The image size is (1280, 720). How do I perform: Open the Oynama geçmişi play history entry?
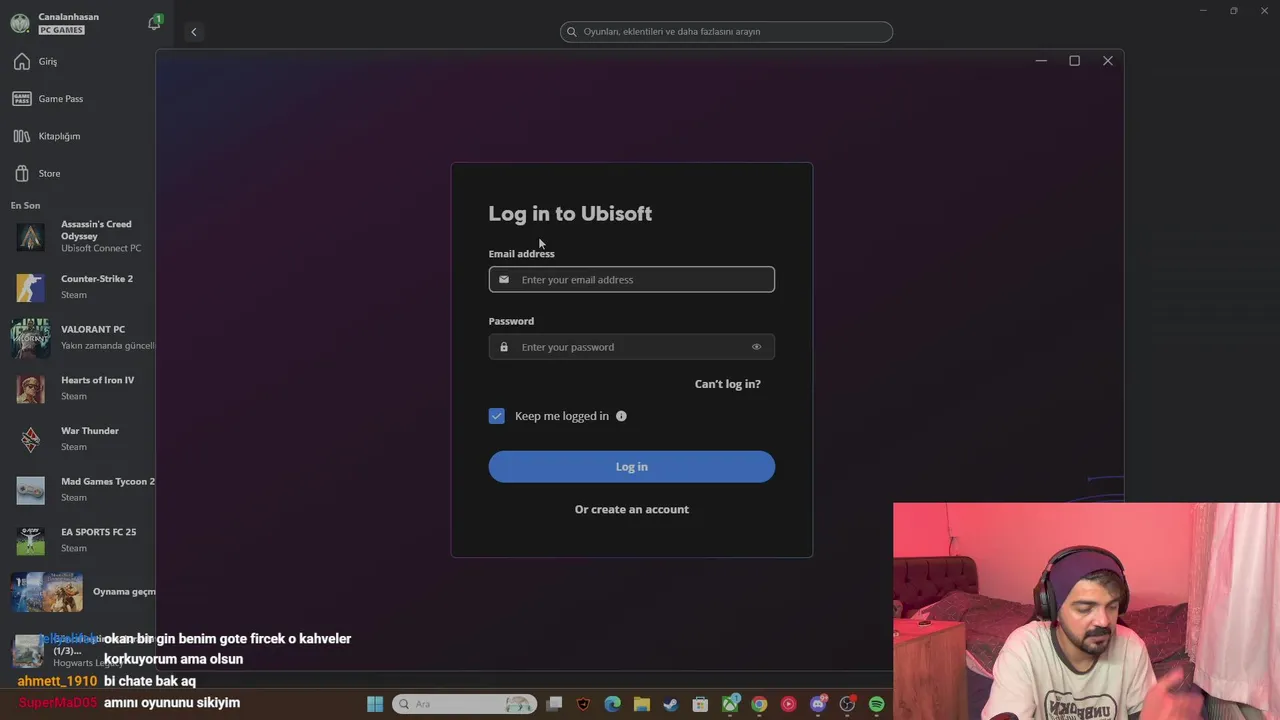(80, 592)
